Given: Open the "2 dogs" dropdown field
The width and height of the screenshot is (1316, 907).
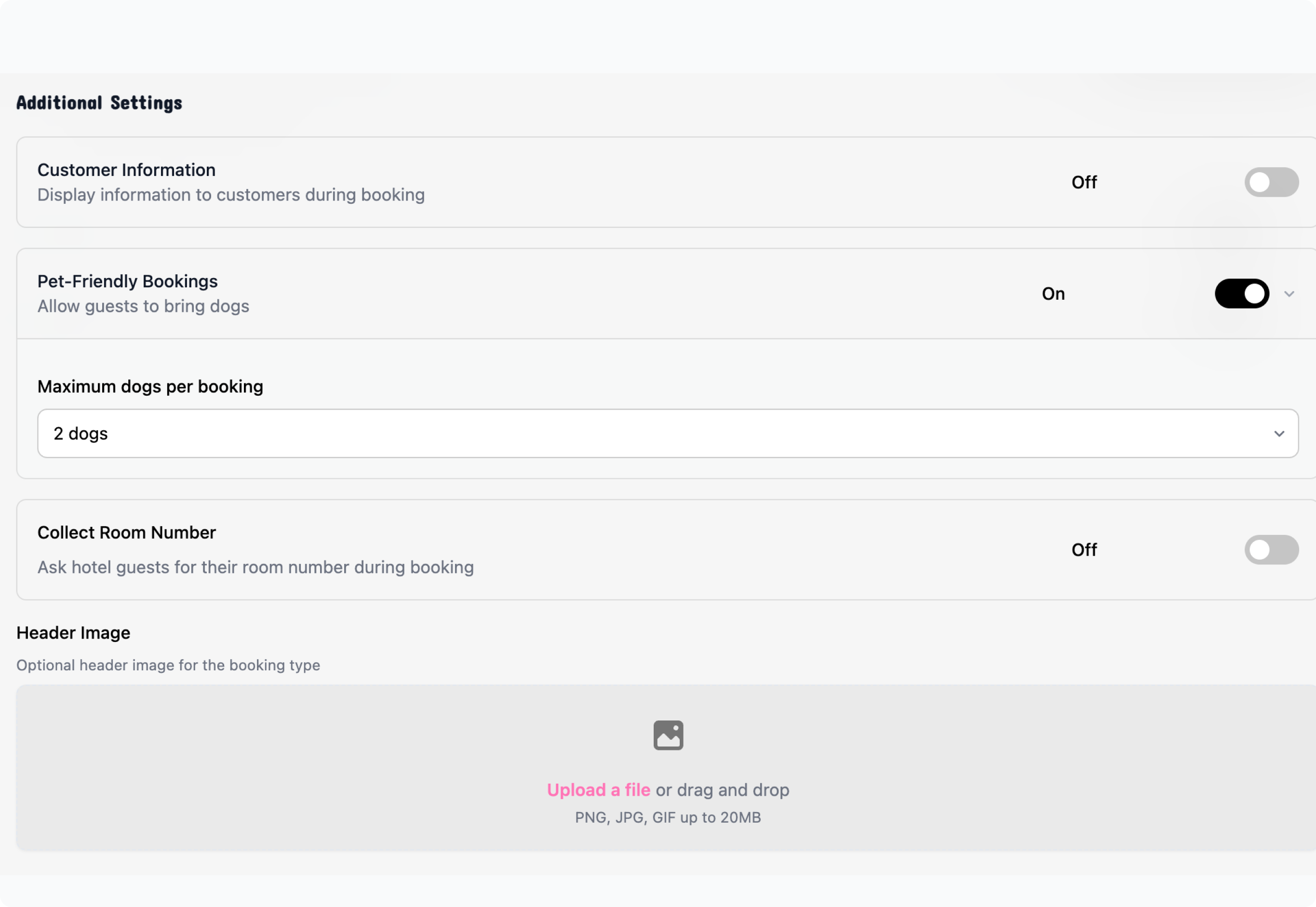Looking at the screenshot, I should pyautogui.click(x=667, y=434).
